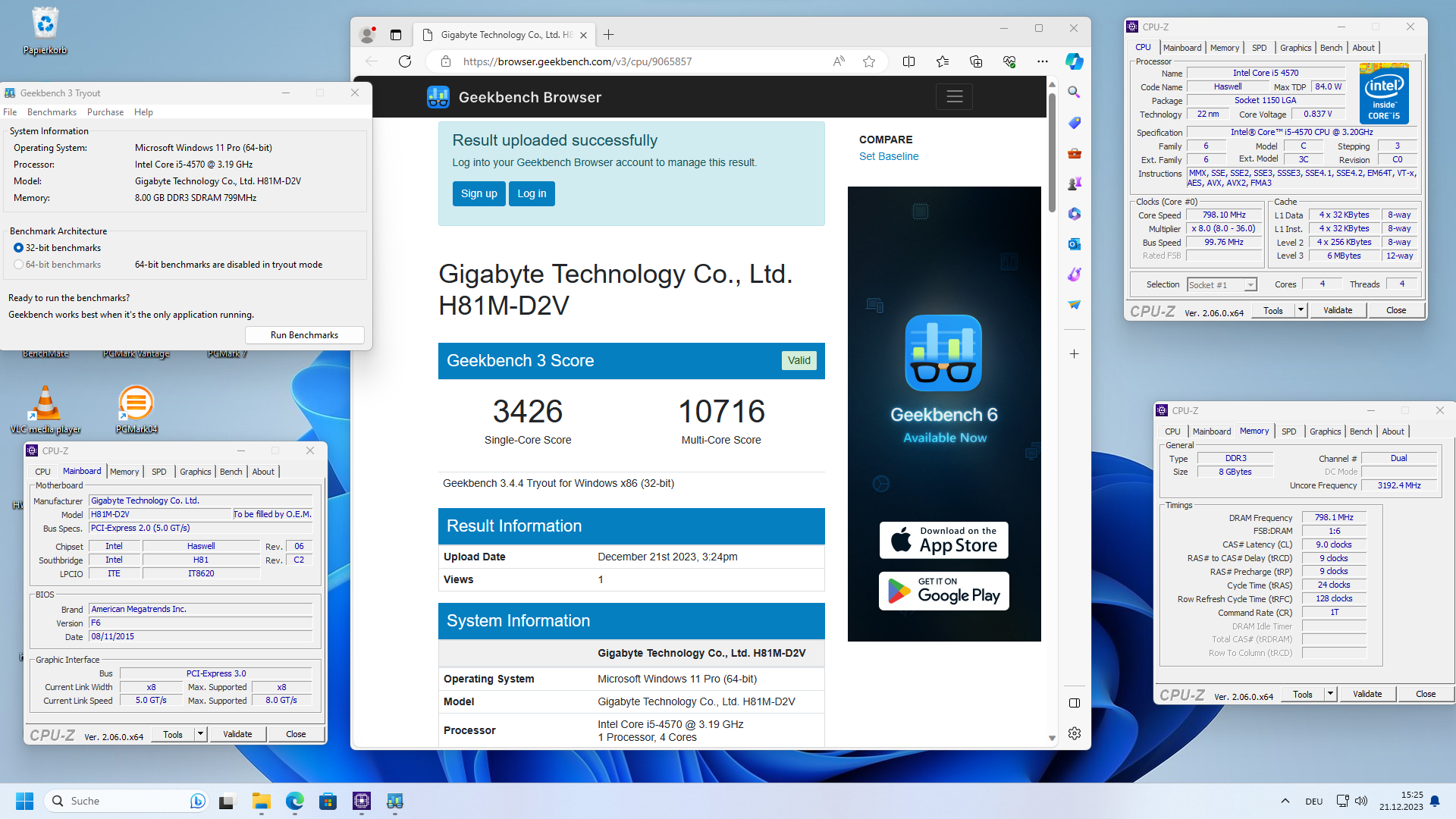Click the Valid badge on Geekbench score
Screen dimensions: 1456x819
click(799, 361)
